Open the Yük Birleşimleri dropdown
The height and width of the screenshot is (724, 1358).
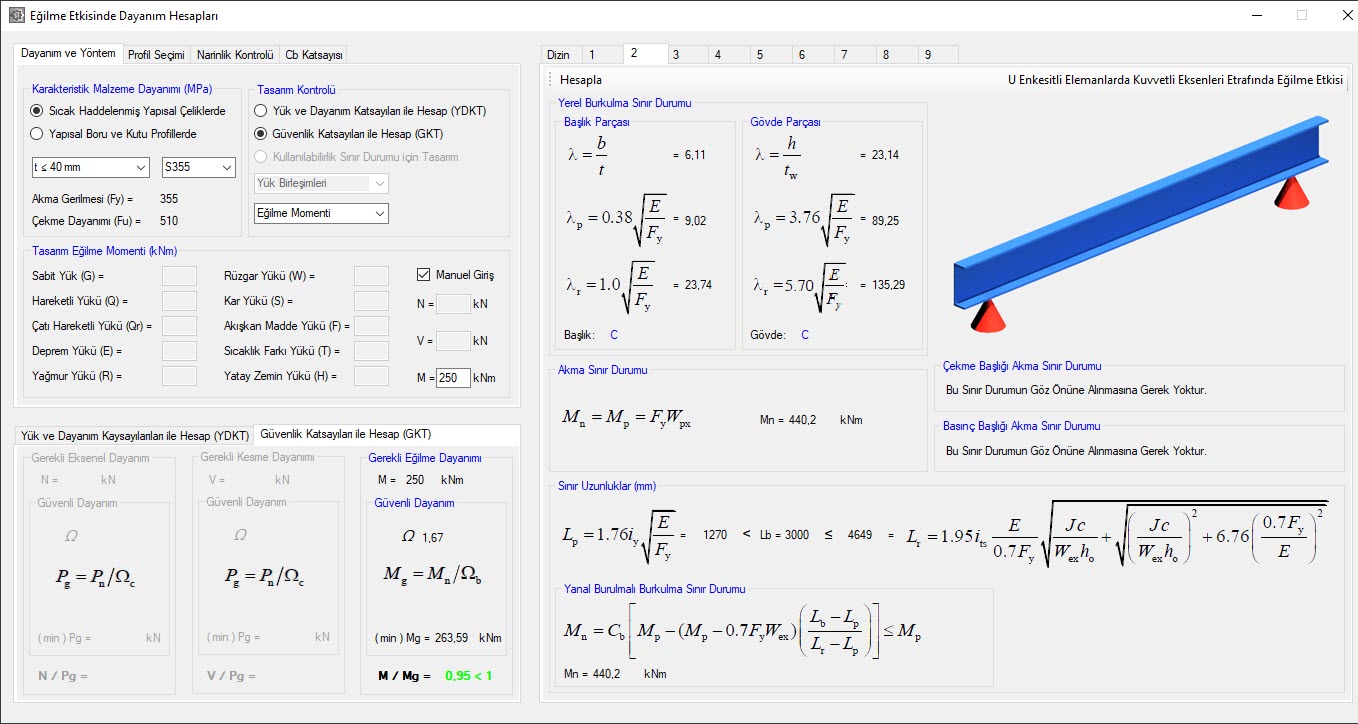tap(321, 183)
